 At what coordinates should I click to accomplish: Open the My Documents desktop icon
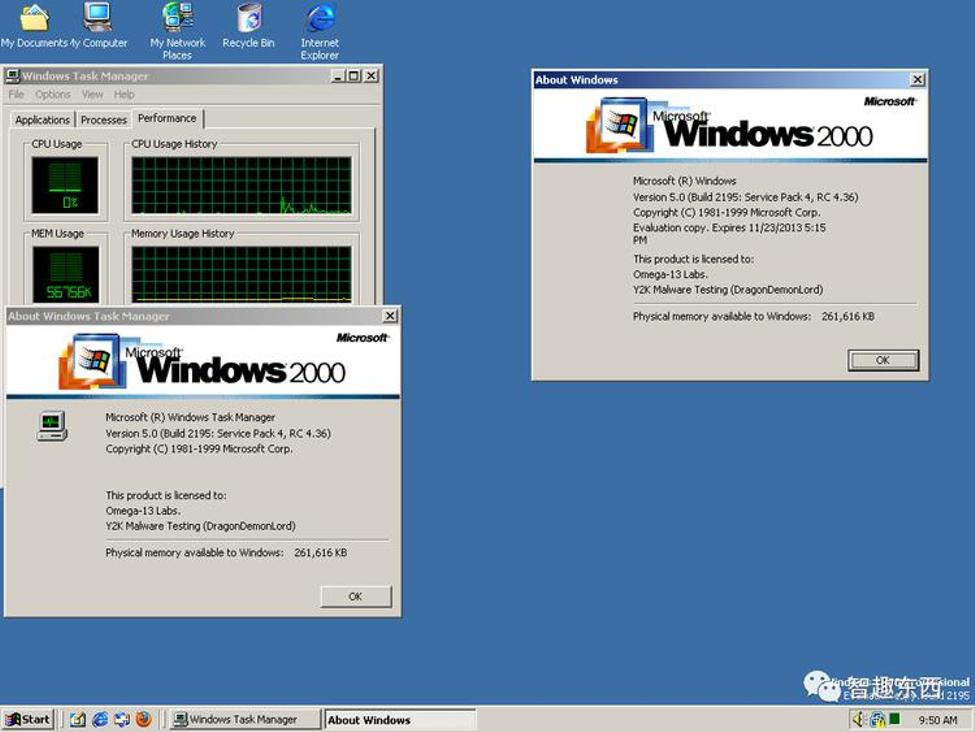point(34,18)
